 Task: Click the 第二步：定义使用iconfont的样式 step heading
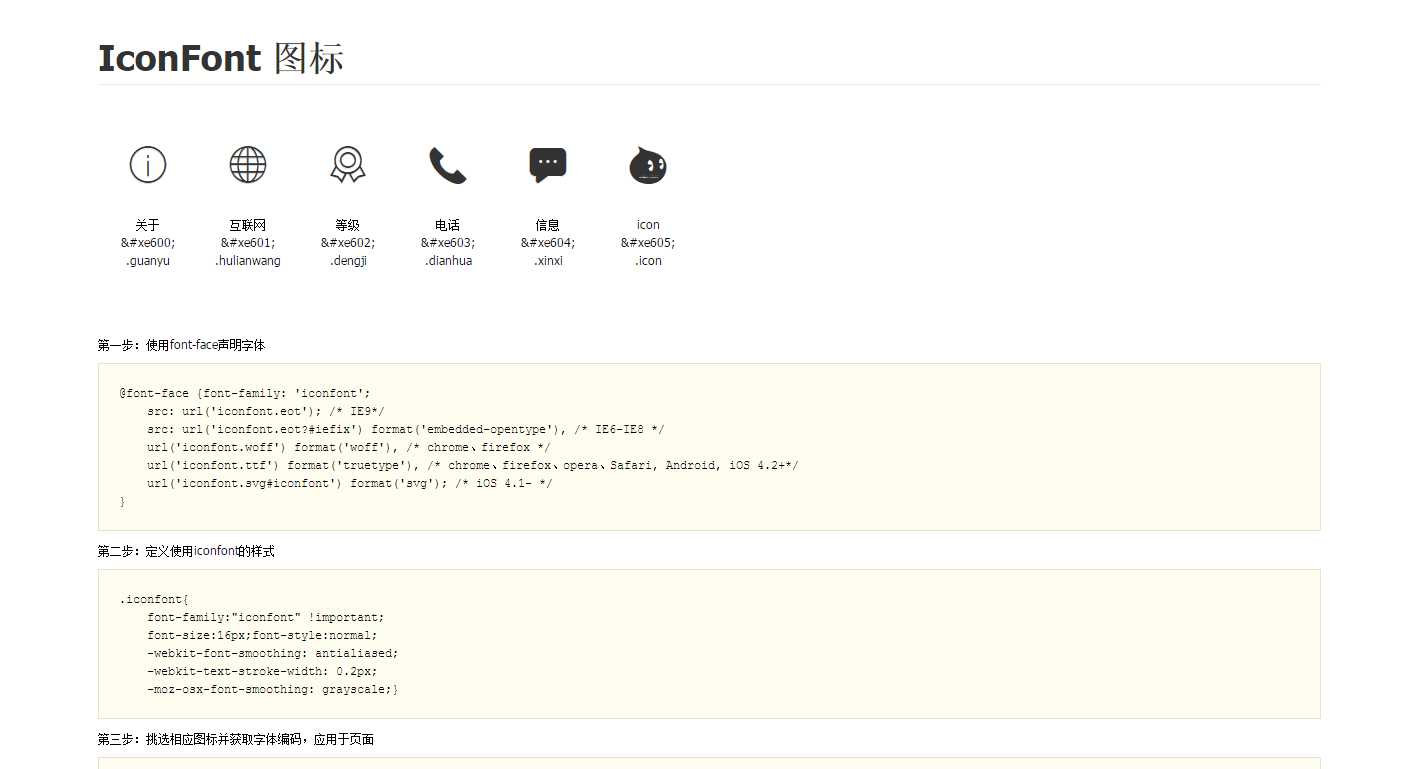click(x=186, y=551)
